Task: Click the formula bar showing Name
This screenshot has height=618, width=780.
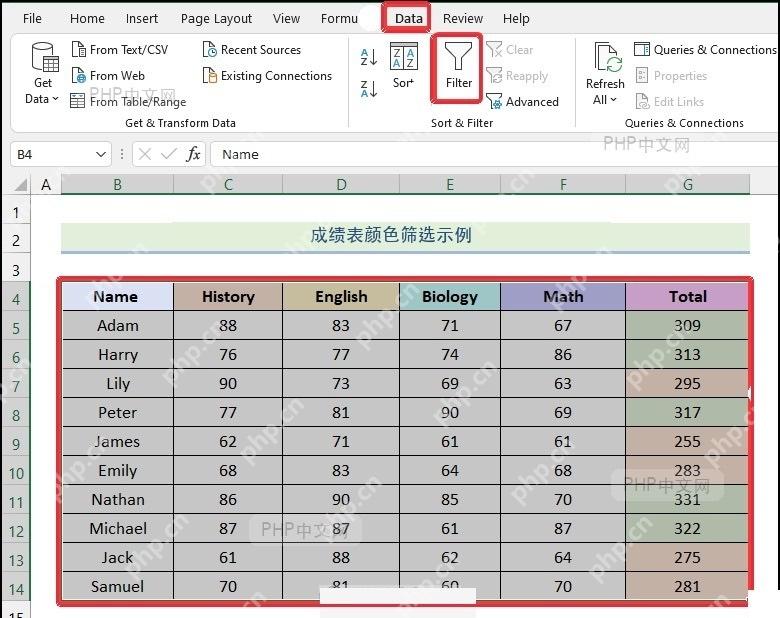Action: (494, 154)
